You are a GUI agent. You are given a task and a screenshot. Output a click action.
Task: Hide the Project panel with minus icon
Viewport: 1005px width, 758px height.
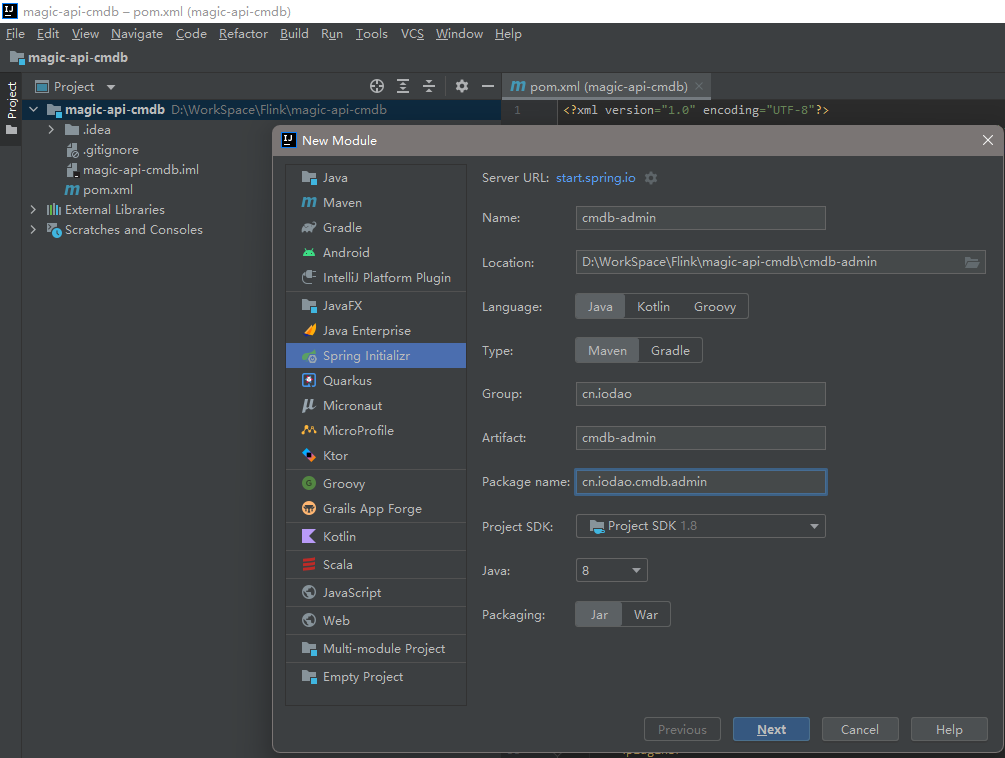(488, 86)
